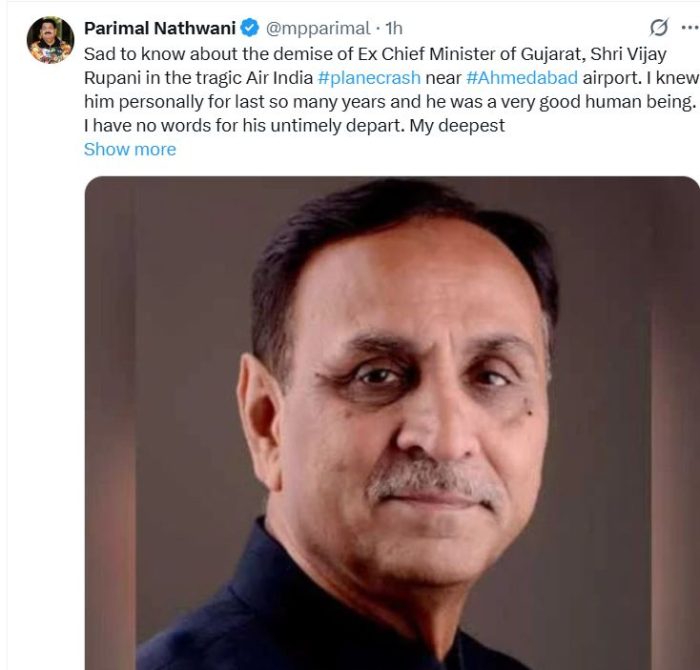Open the Parimal Nathwani display name
The height and width of the screenshot is (670, 700).
(x=160, y=27)
